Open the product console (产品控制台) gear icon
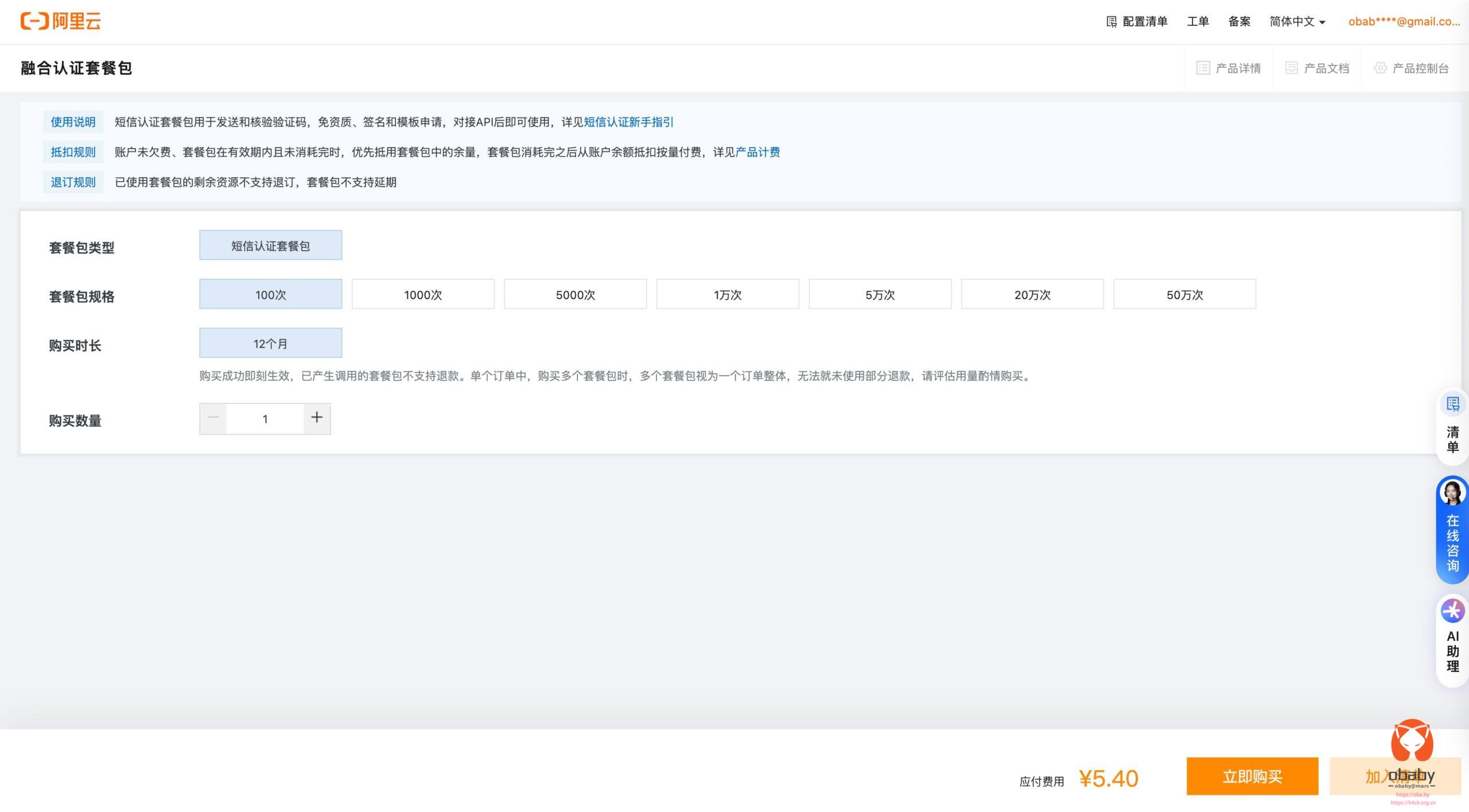 pos(1380,68)
